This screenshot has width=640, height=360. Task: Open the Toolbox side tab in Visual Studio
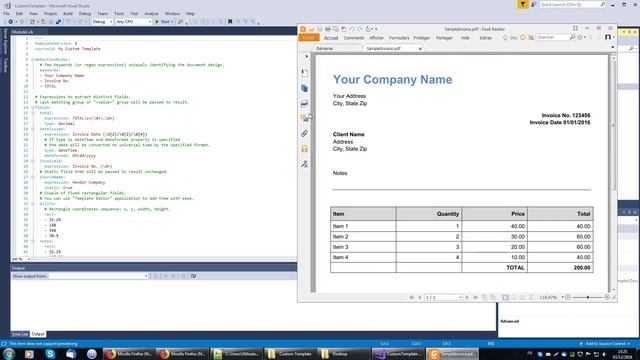point(5,65)
